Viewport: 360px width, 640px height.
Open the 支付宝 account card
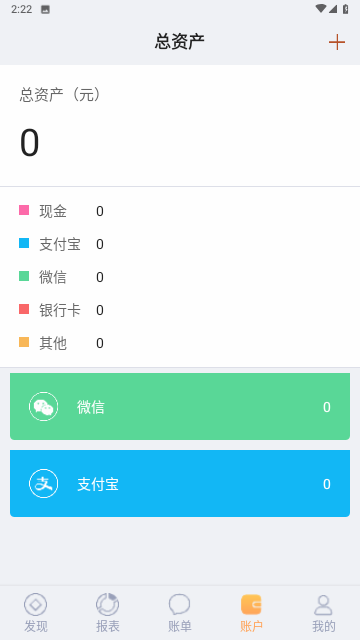(180, 484)
